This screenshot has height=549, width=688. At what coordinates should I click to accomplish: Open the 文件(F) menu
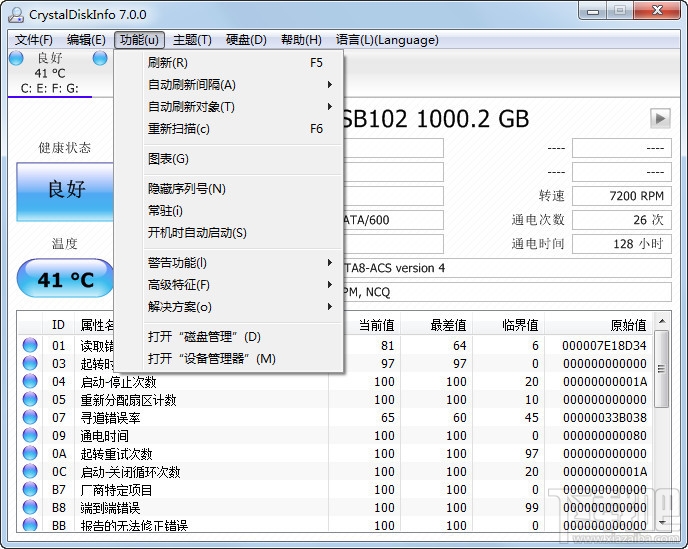(x=33, y=40)
